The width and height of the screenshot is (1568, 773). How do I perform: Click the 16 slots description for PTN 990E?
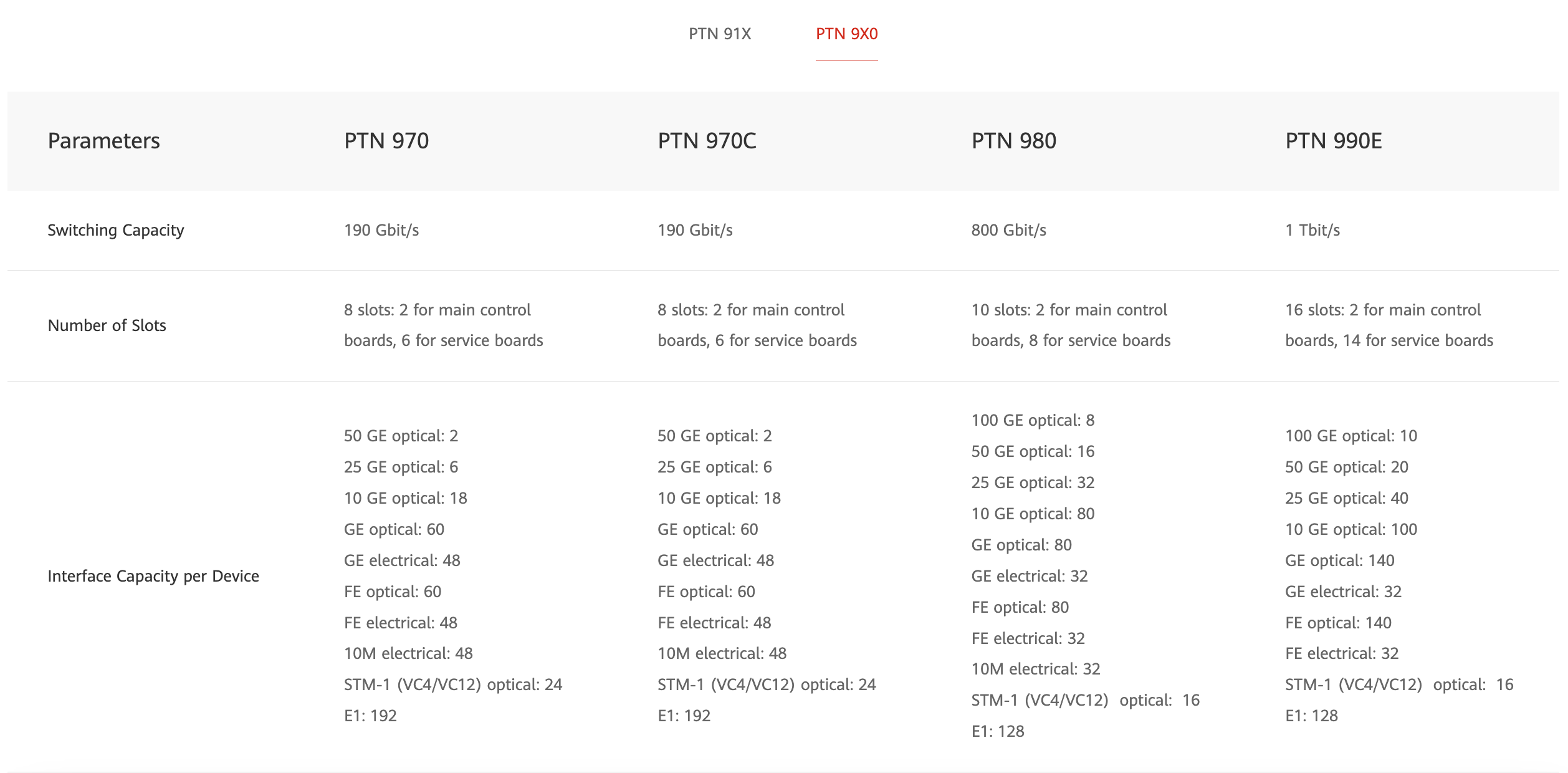click(x=1389, y=325)
